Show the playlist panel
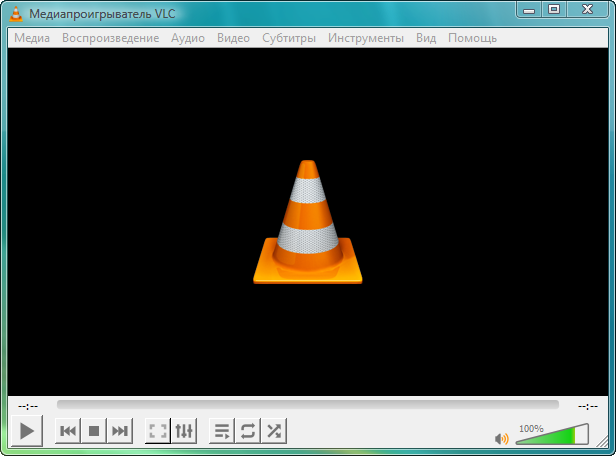Viewport: 616px width, 456px height. [x=222, y=431]
